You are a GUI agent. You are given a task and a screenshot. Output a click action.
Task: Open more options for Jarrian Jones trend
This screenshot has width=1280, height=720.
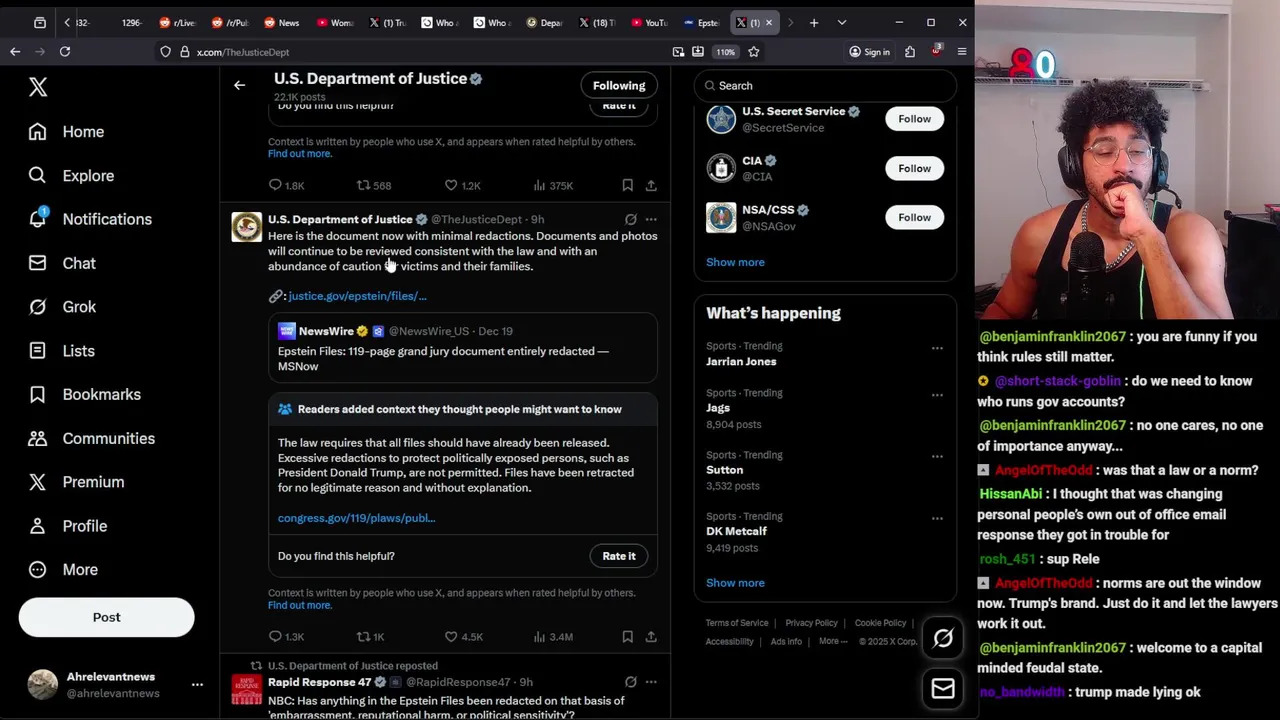(937, 348)
